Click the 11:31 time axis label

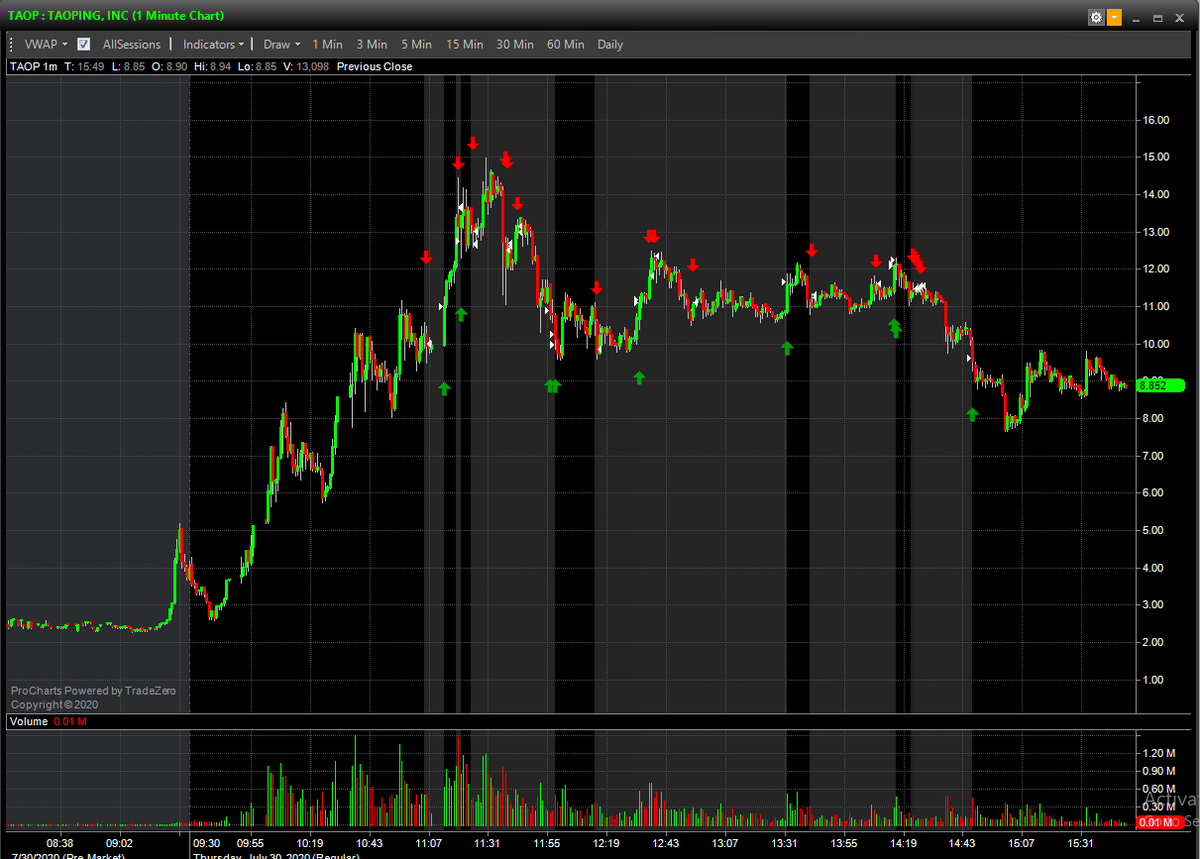tap(487, 843)
